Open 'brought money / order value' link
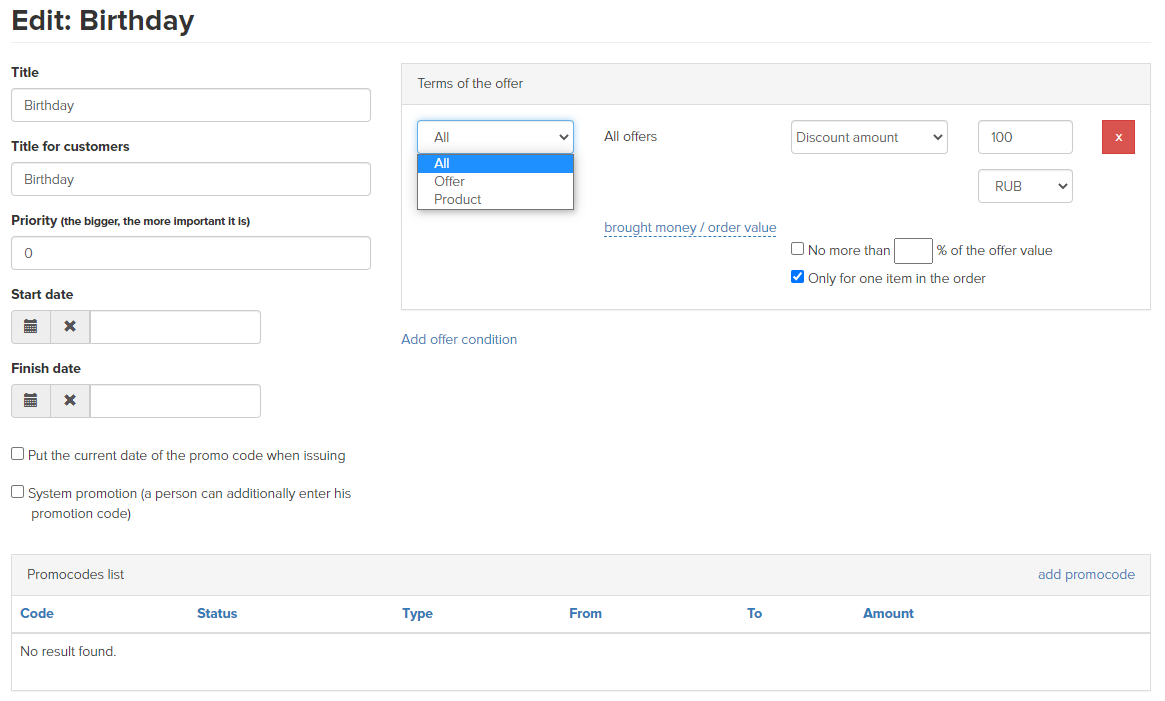 coord(690,228)
